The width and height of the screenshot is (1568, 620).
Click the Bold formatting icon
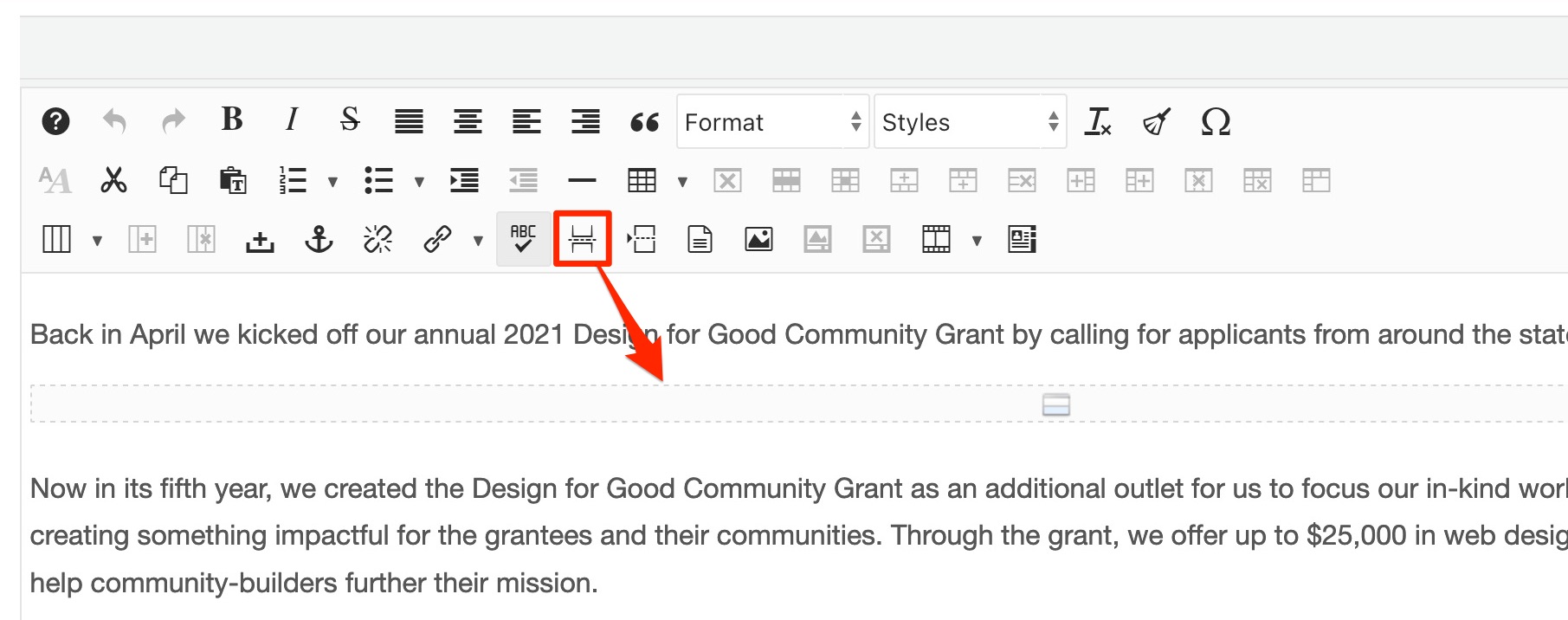click(x=232, y=120)
